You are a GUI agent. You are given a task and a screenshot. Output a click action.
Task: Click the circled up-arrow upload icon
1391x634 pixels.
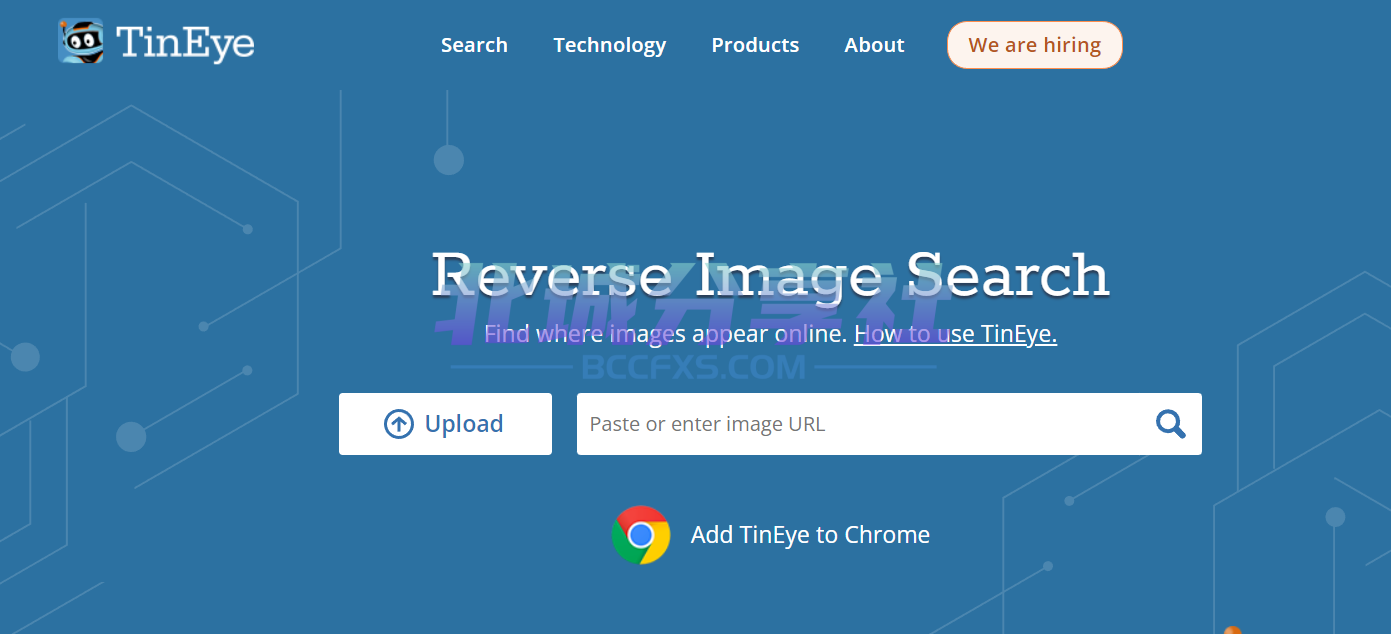[398, 424]
